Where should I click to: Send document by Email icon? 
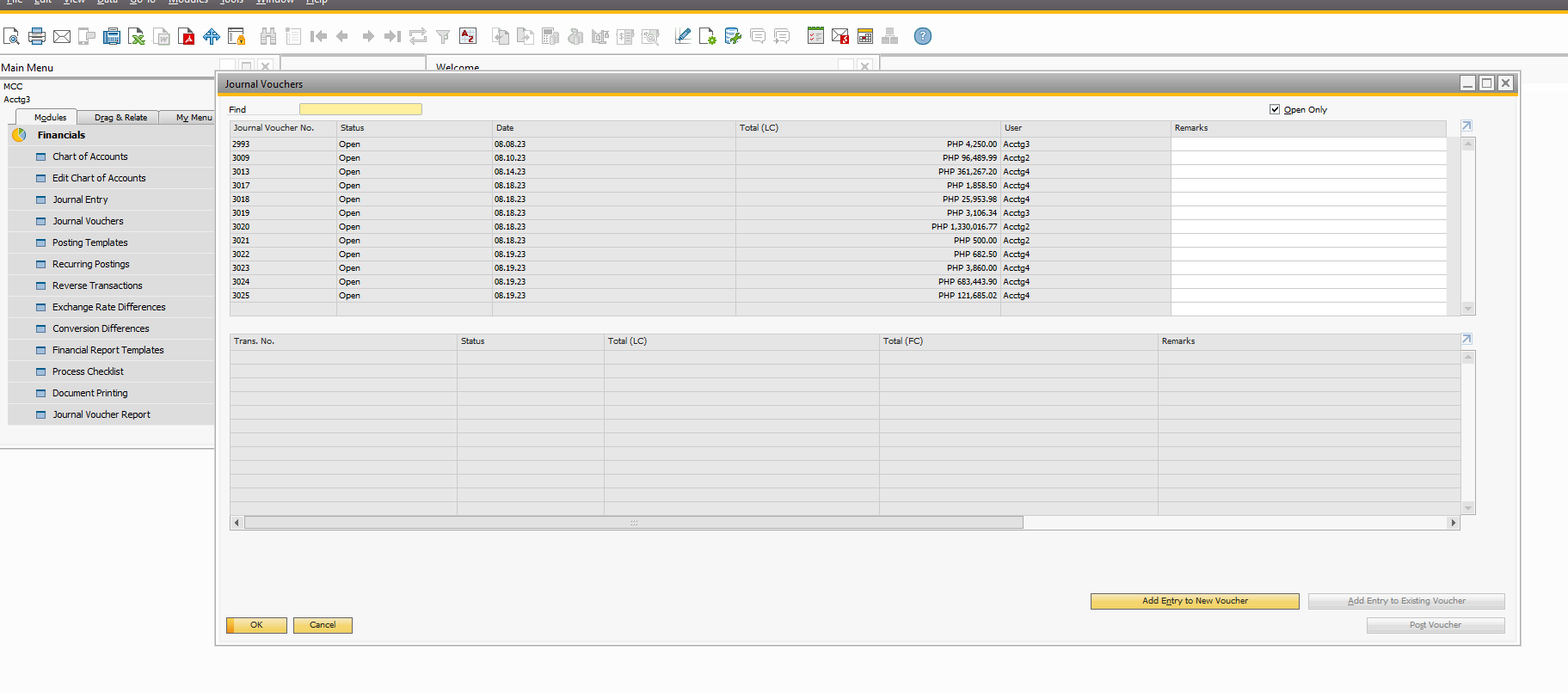click(x=62, y=36)
